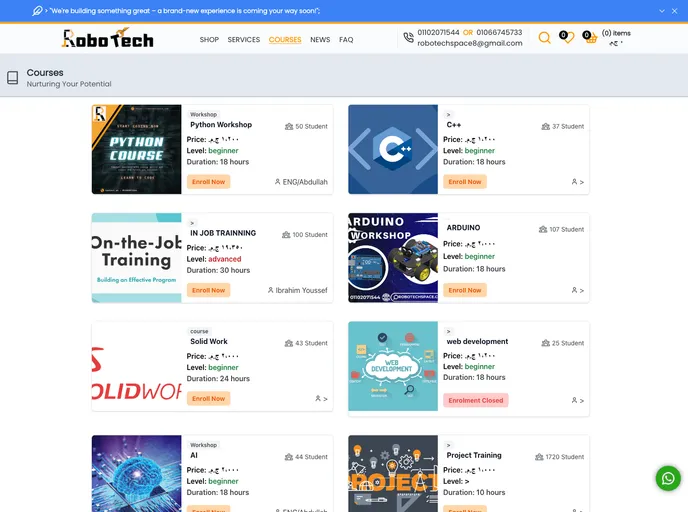Open the C++ course thumbnail
Viewport: 688px width, 512px height.
[393, 149]
